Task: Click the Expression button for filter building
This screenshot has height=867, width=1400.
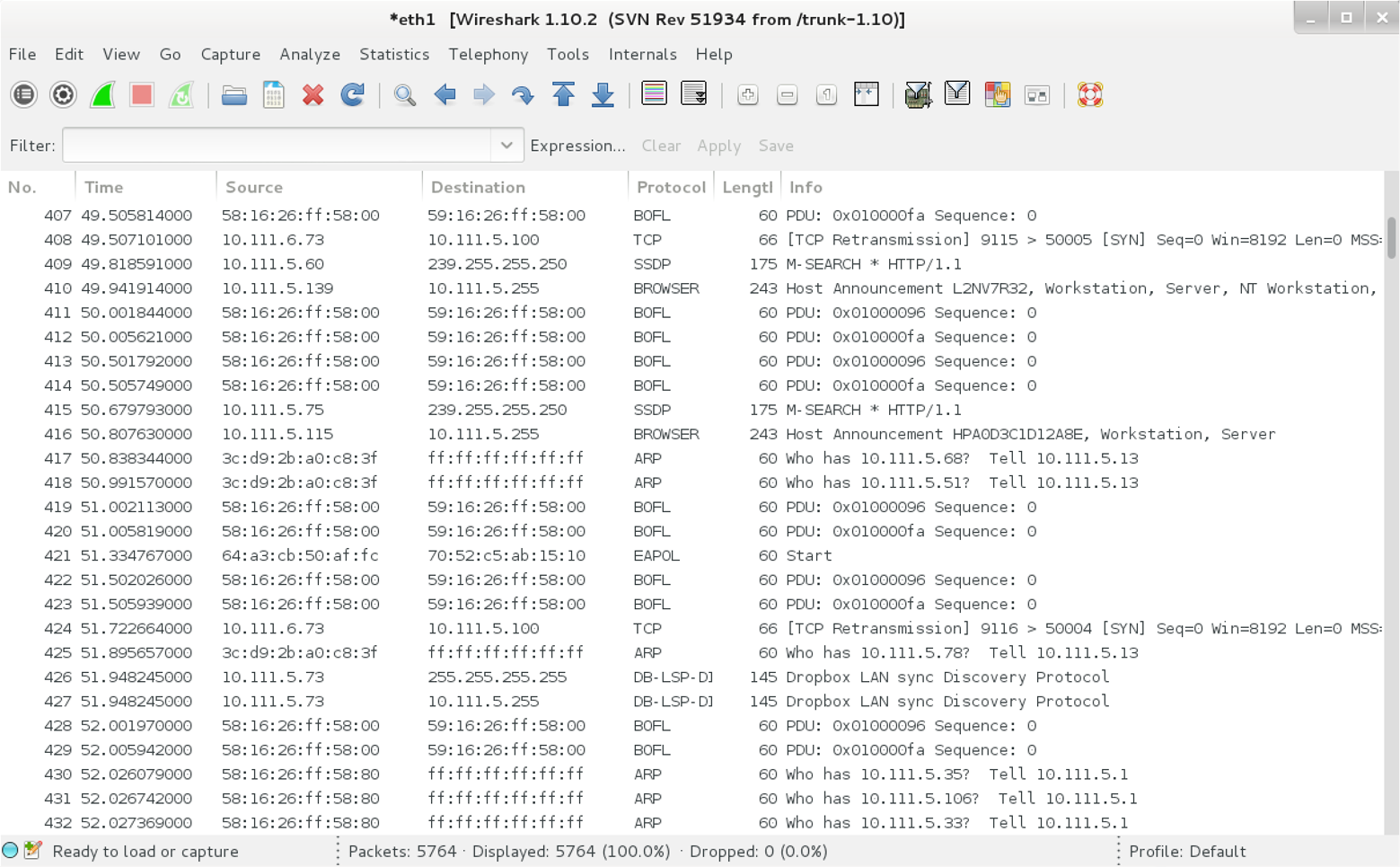Action: pyautogui.click(x=577, y=146)
